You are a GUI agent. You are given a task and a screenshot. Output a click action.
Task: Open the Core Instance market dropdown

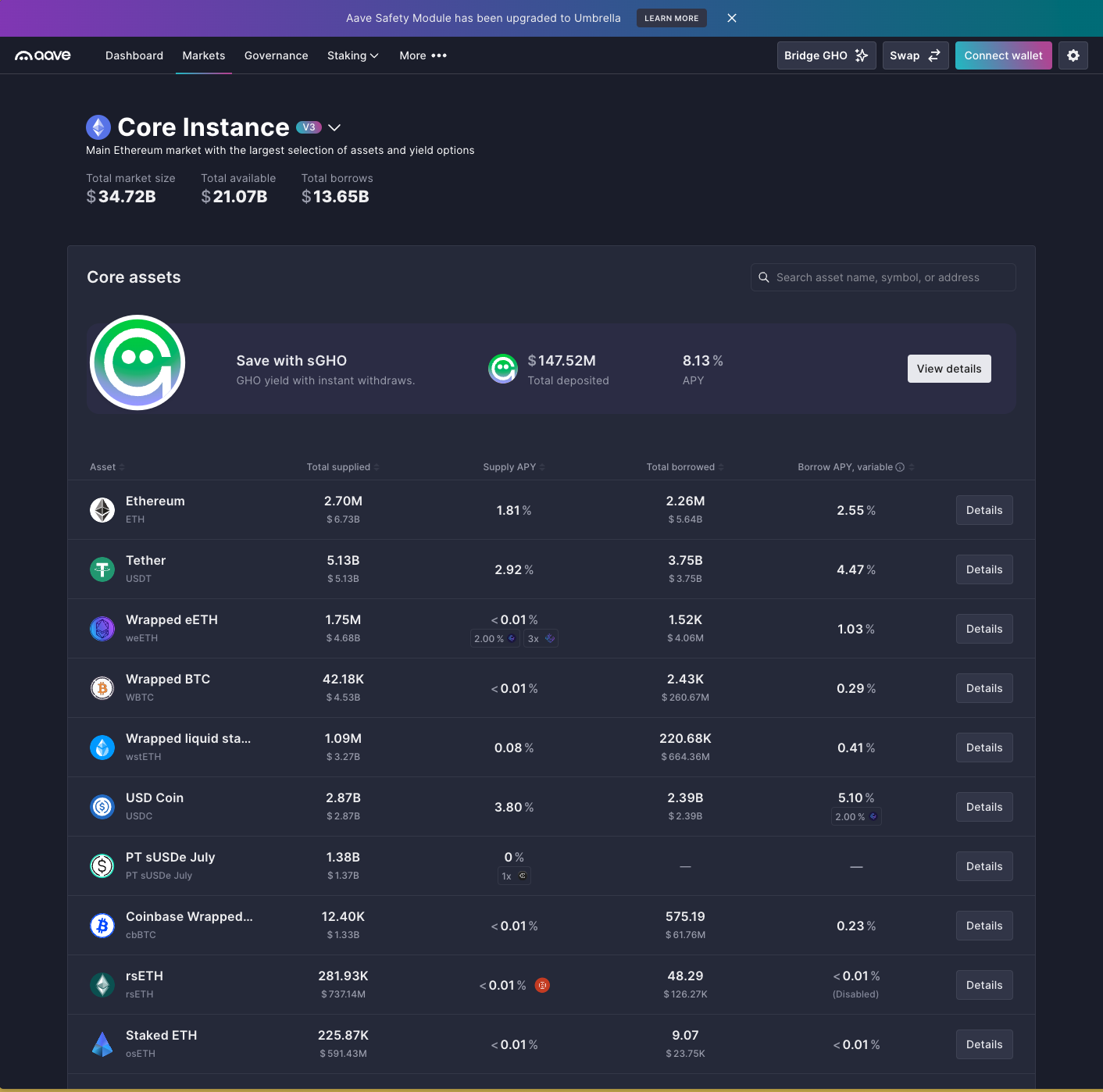tap(334, 127)
